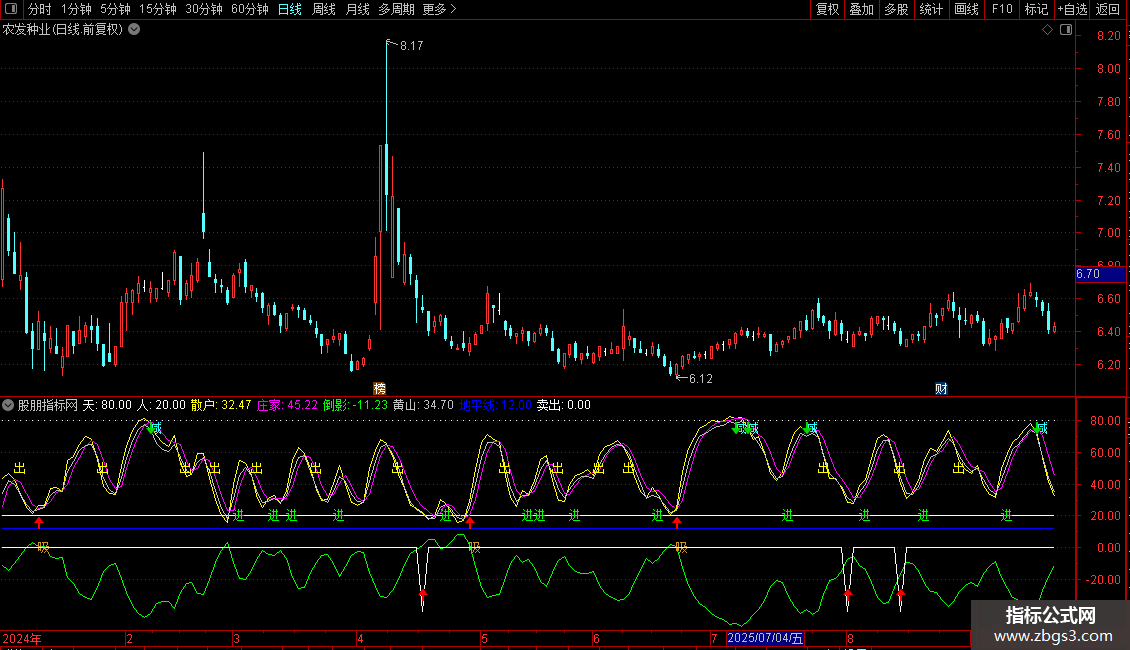
Task: Click the 复权 button
Action: pyautogui.click(x=827, y=9)
